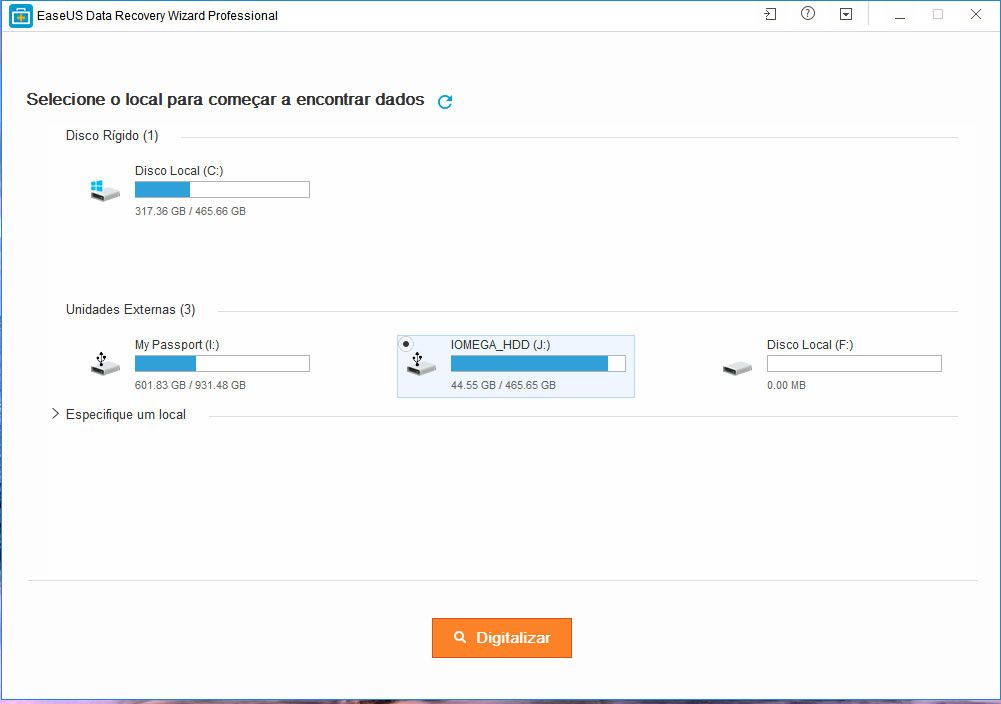Image resolution: width=1001 pixels, height=704 pixels.
Task: Open the help question mark icon
Action: 808,14
